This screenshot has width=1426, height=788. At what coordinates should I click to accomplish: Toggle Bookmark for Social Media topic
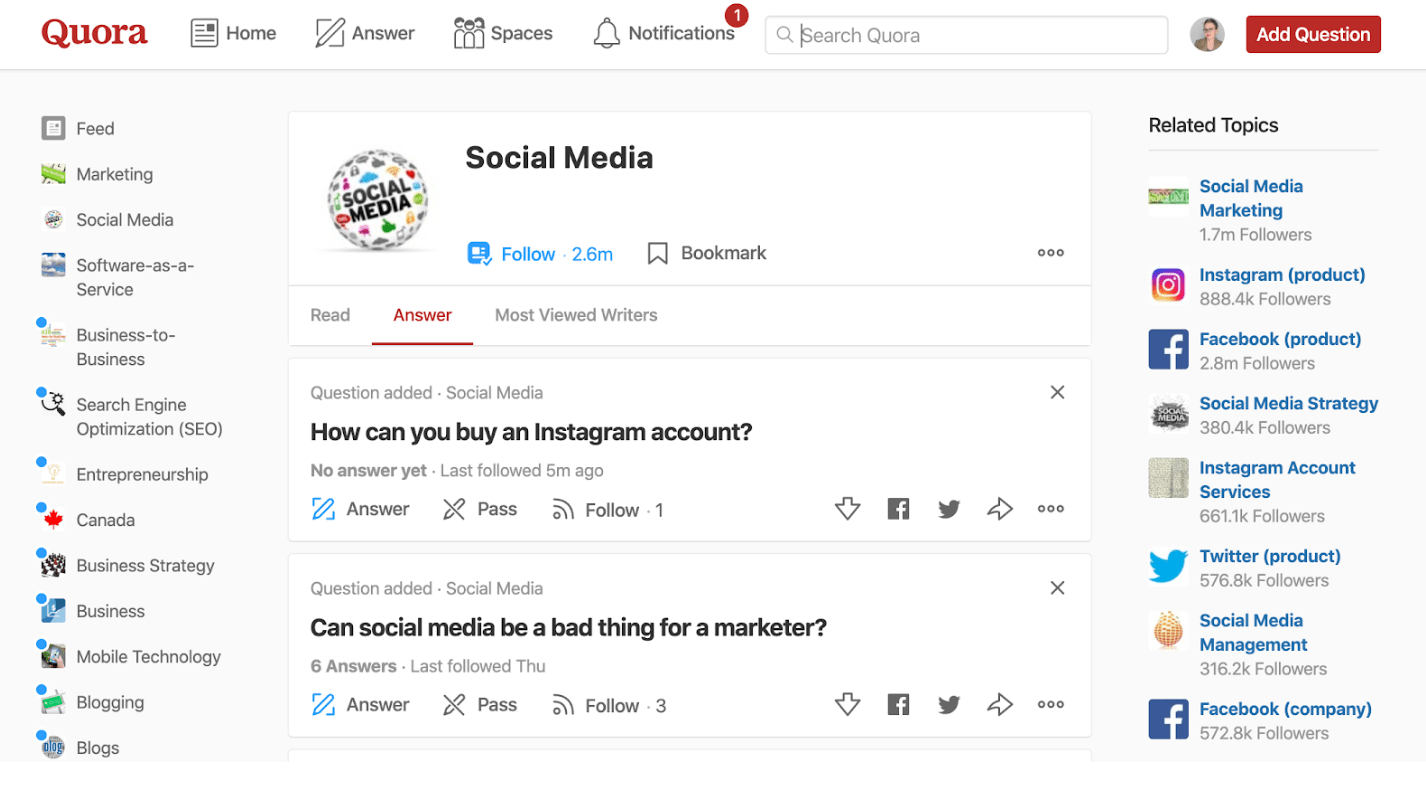coord(707,254)
